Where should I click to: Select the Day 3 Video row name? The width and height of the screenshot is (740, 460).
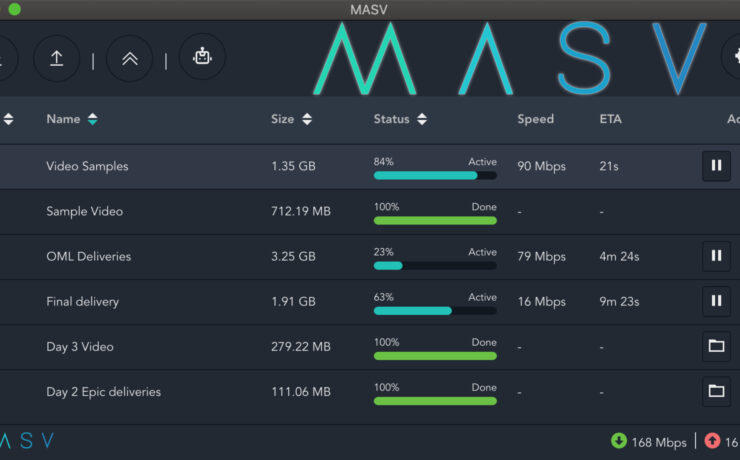(80, 347)
